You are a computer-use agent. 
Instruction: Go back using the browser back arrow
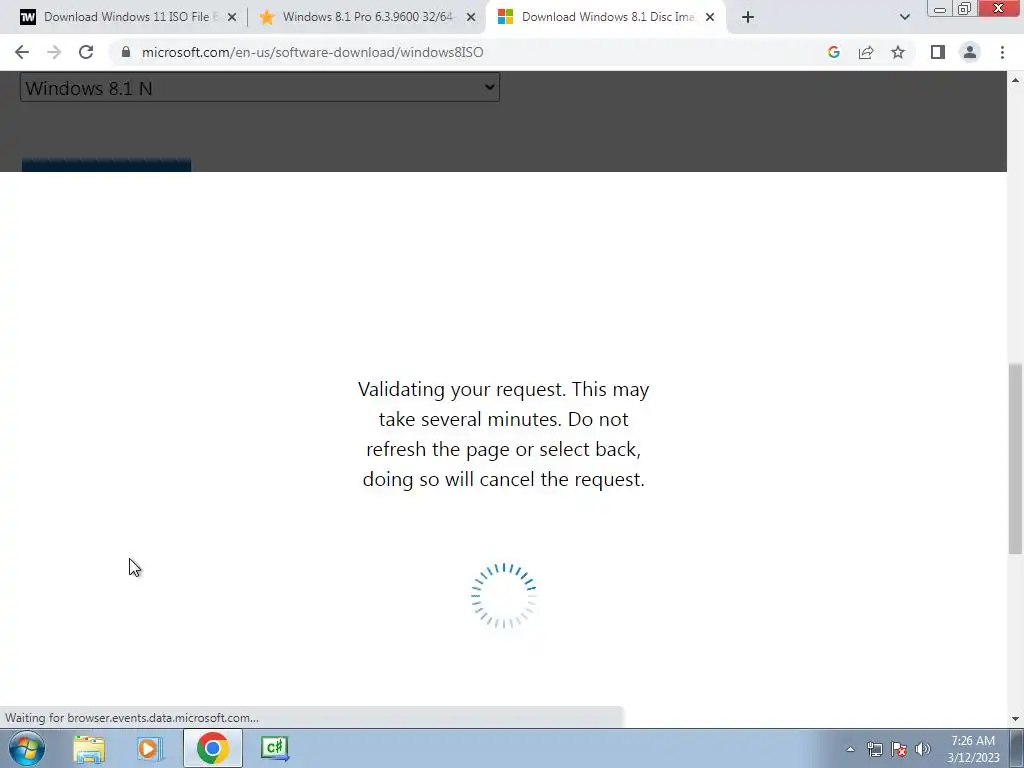click(x=22, y=52)
